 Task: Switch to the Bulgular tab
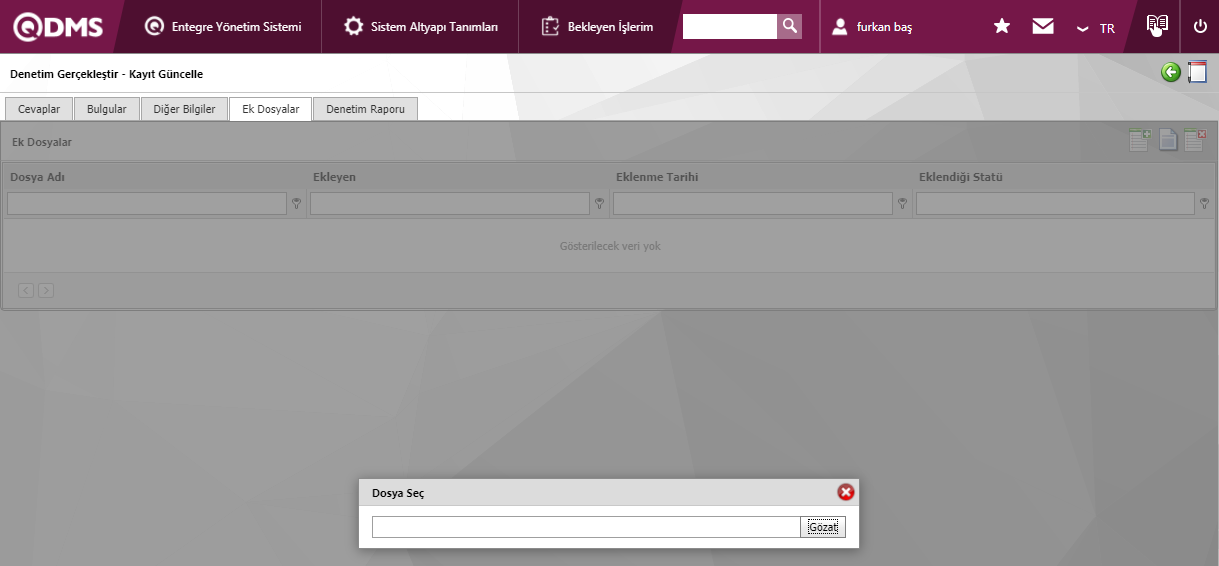click(106, 109)
